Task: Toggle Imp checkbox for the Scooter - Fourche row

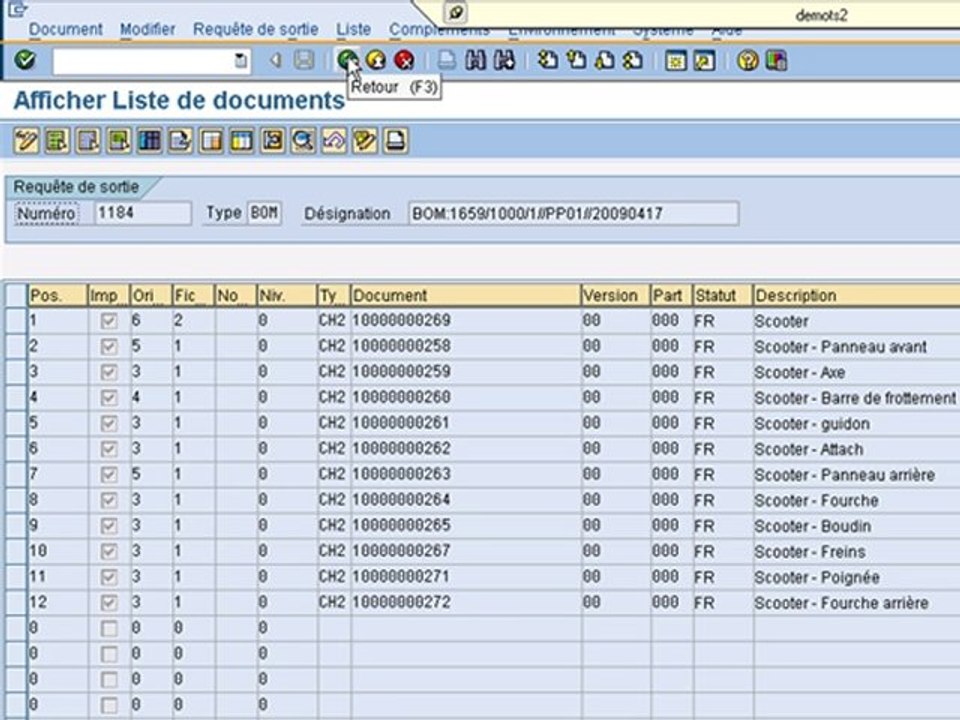Action: (109, 500)
